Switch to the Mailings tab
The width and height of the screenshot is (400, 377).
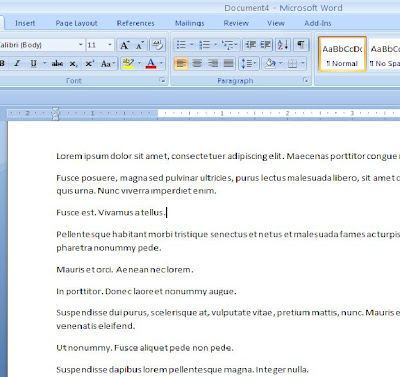coord(189,23)
